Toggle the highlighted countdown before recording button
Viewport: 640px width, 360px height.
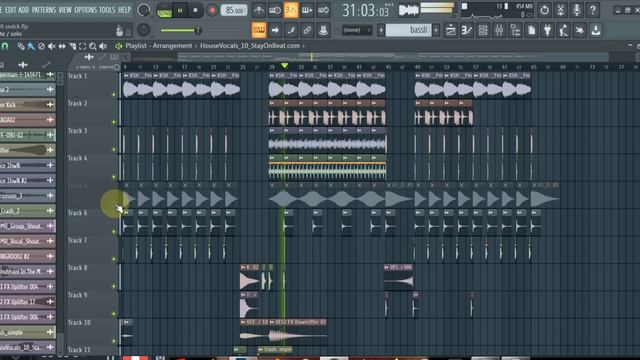pyautogui.click(x=291, y=10)
